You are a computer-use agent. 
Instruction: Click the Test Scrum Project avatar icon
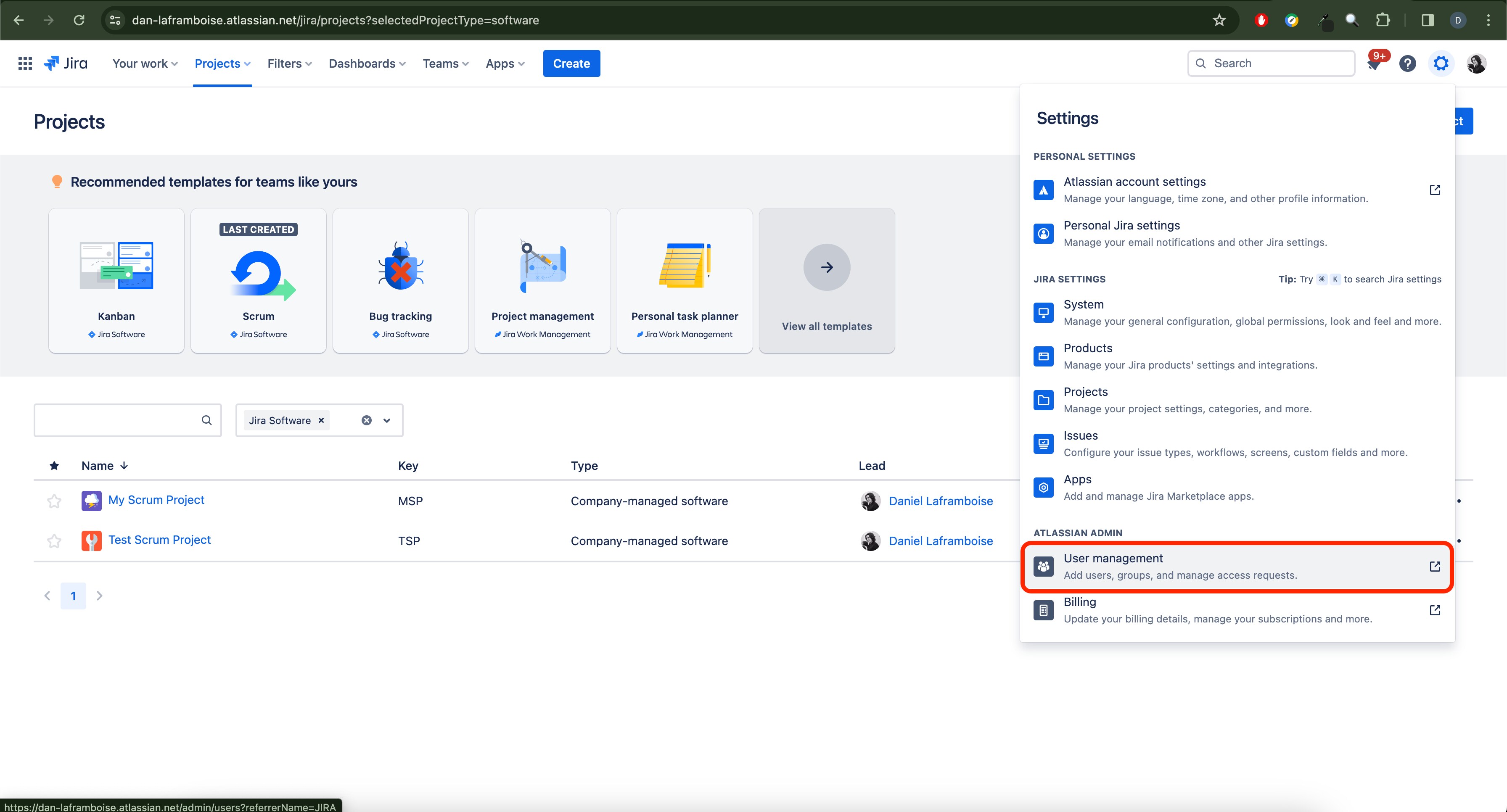point(91,541)
